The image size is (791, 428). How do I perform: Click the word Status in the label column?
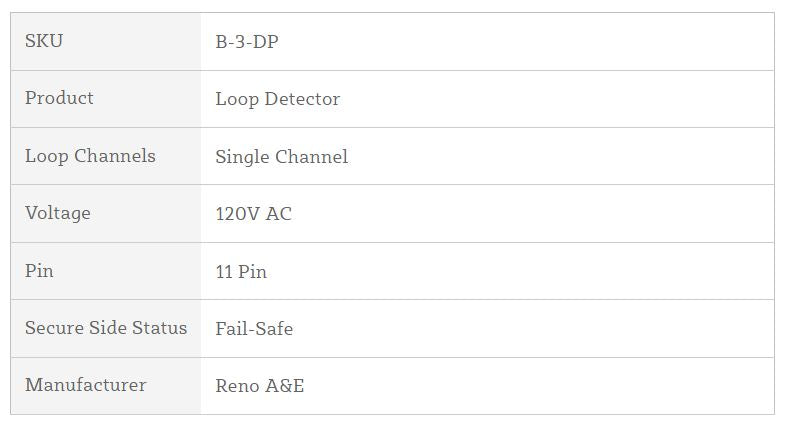(x=162, y=328)
